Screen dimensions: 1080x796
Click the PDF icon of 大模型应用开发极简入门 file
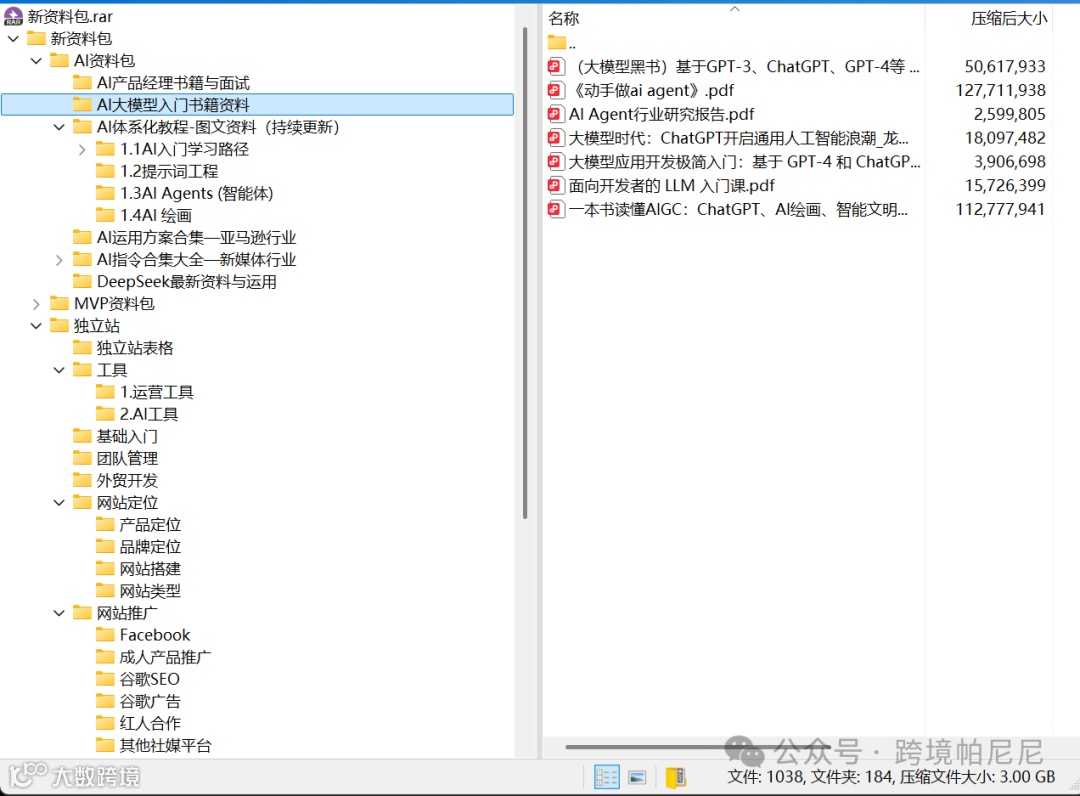pyautogui.click(x=555, y=162)
